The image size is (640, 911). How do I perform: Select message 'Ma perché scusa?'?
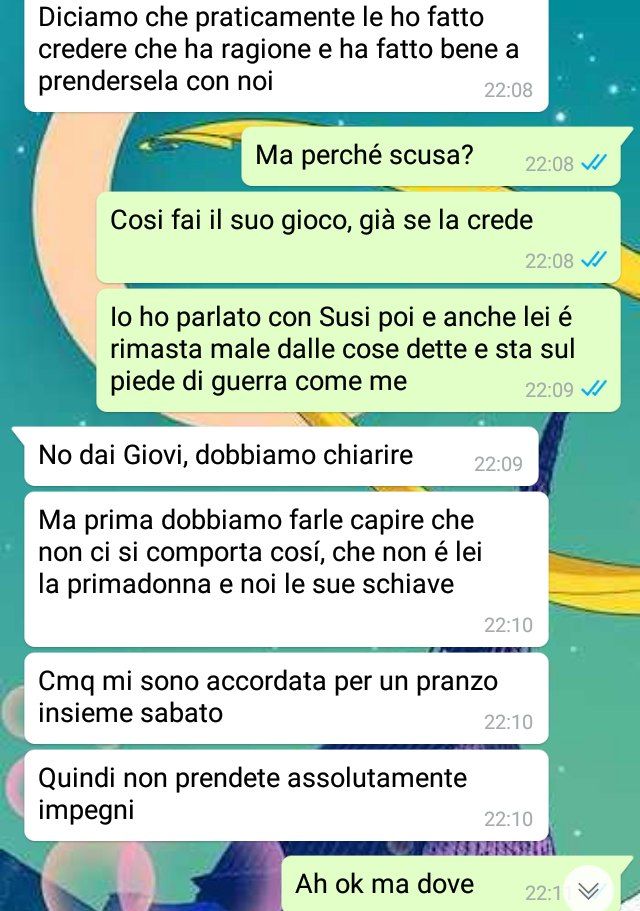(431, 156)
